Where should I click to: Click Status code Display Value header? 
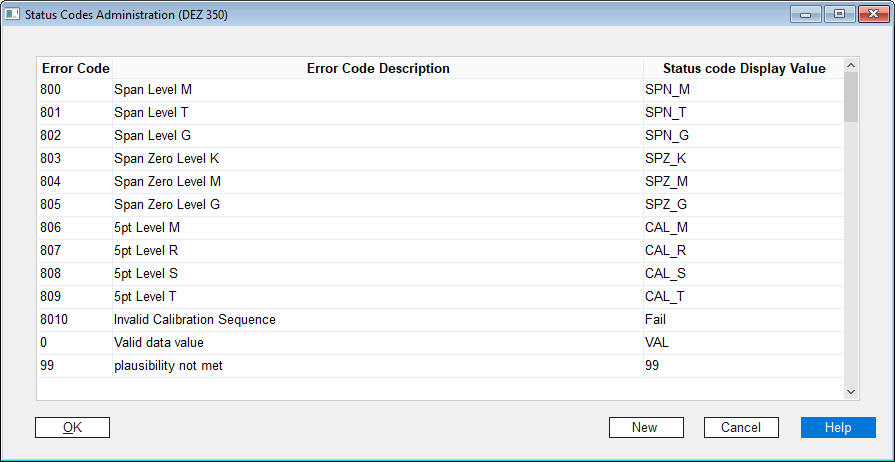(x=744, y=69)
